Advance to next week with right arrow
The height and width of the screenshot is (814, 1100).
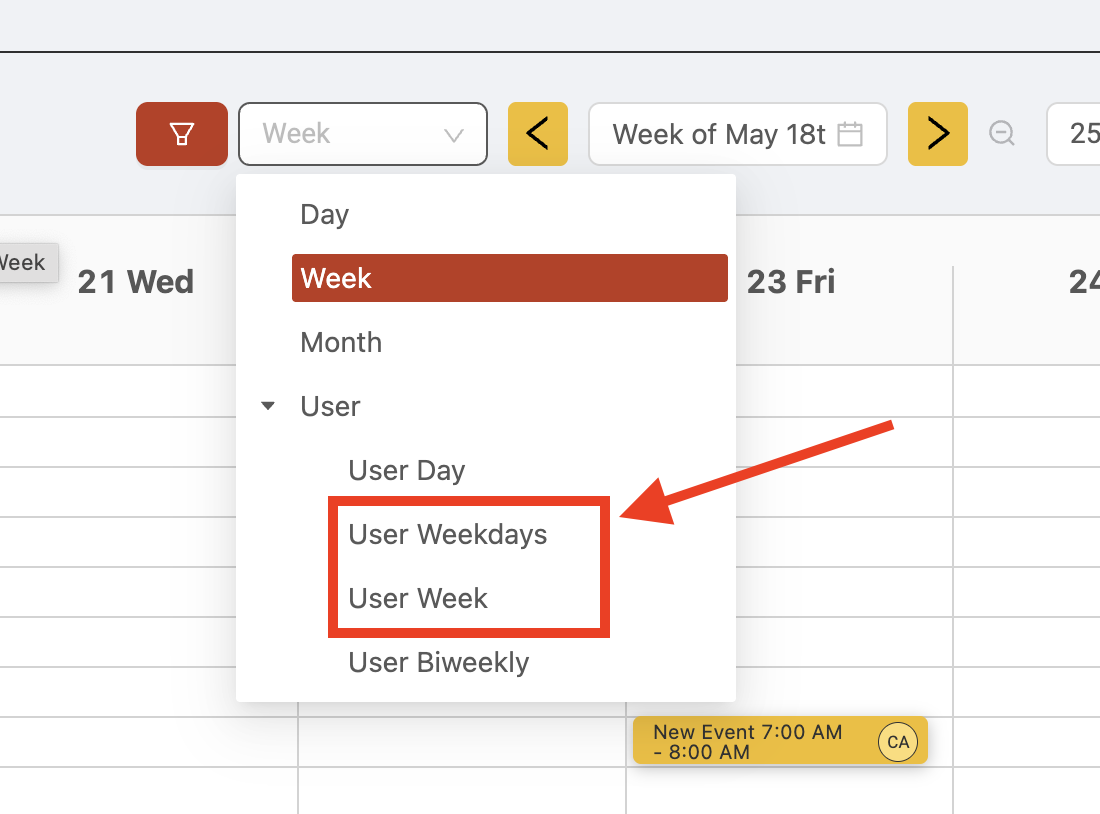[938, 134]
